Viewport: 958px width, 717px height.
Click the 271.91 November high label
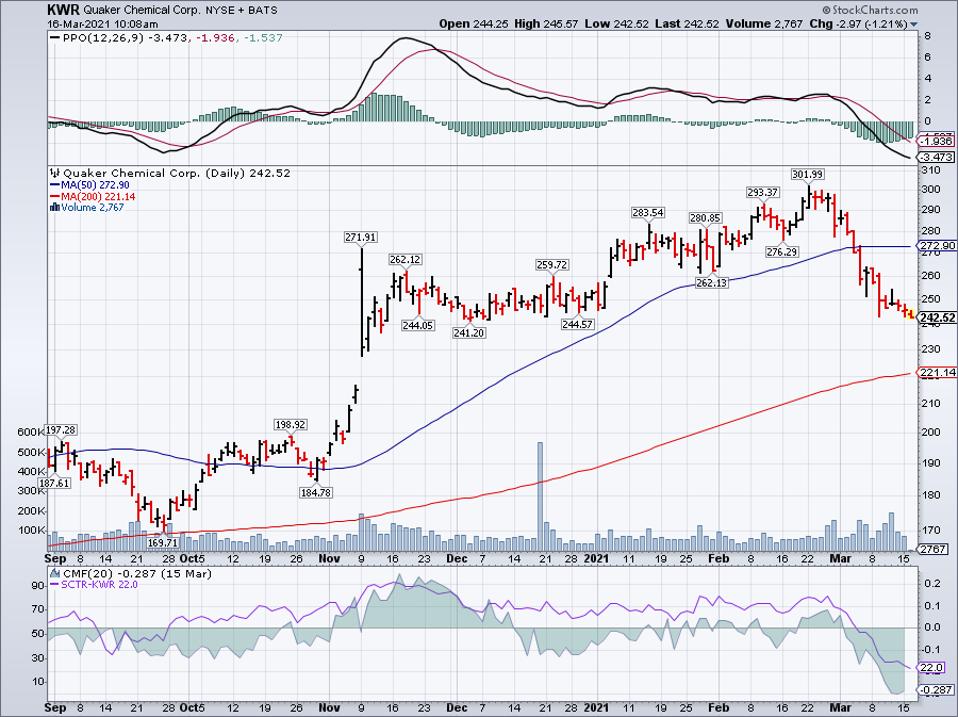tap(361, 238)
